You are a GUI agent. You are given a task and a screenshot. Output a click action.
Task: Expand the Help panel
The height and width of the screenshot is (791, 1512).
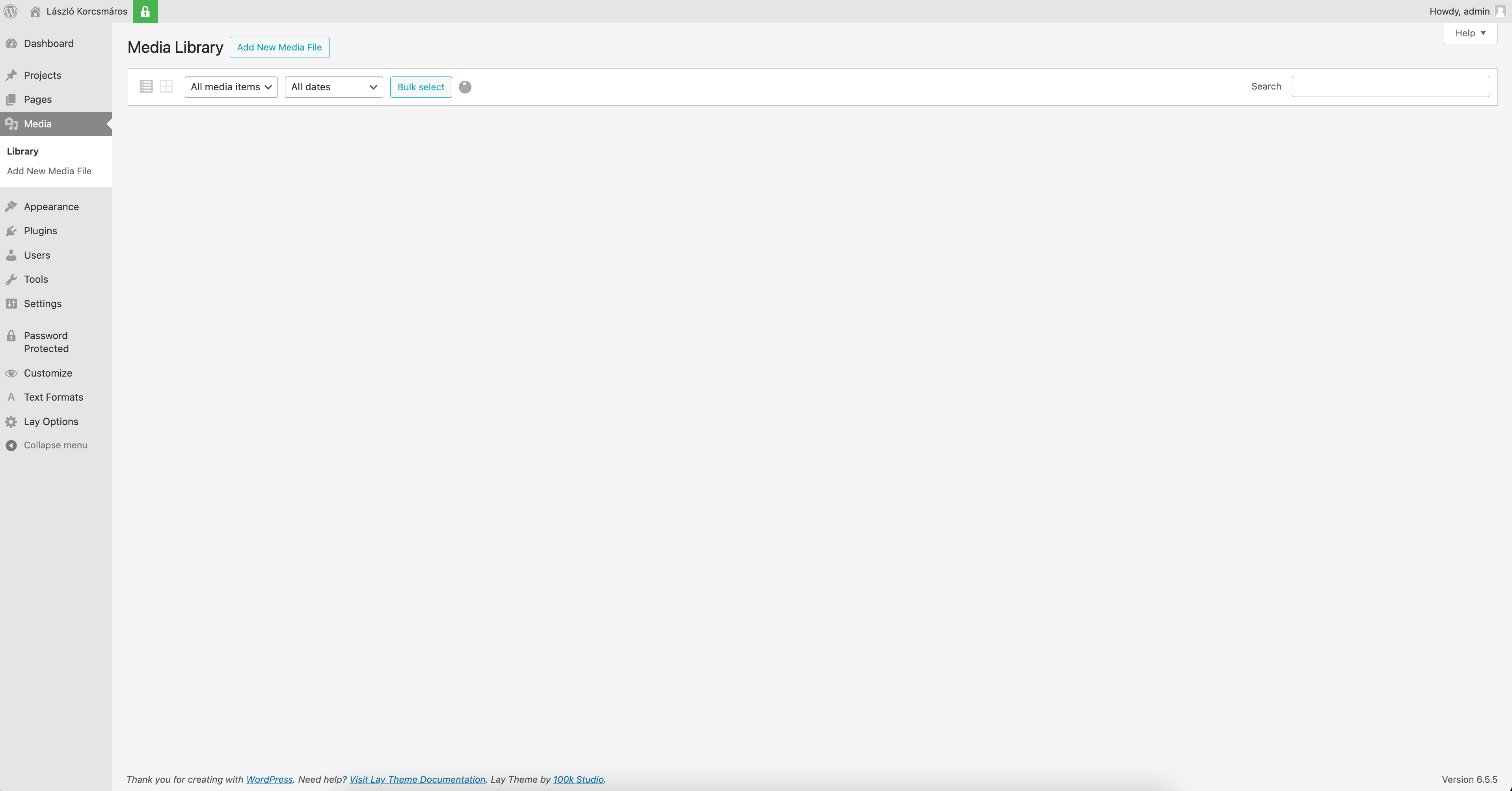pos(1470,33)
